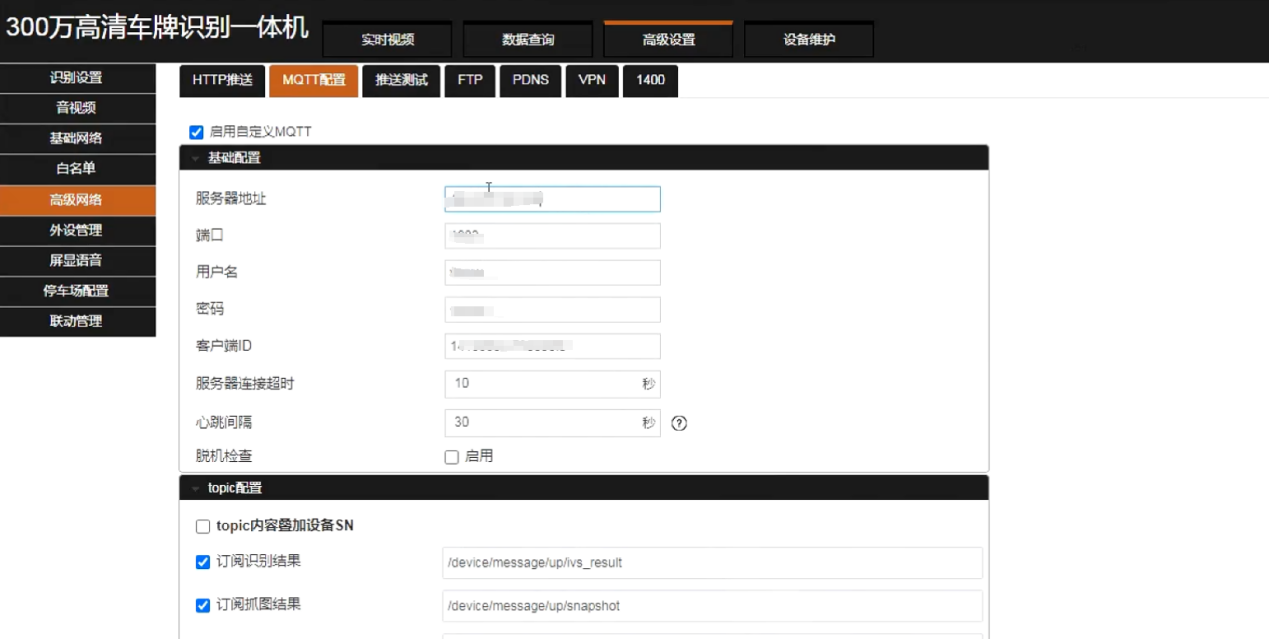Open the 数据查询 top tab
1269x639 pixels.
tap(528, 40)
